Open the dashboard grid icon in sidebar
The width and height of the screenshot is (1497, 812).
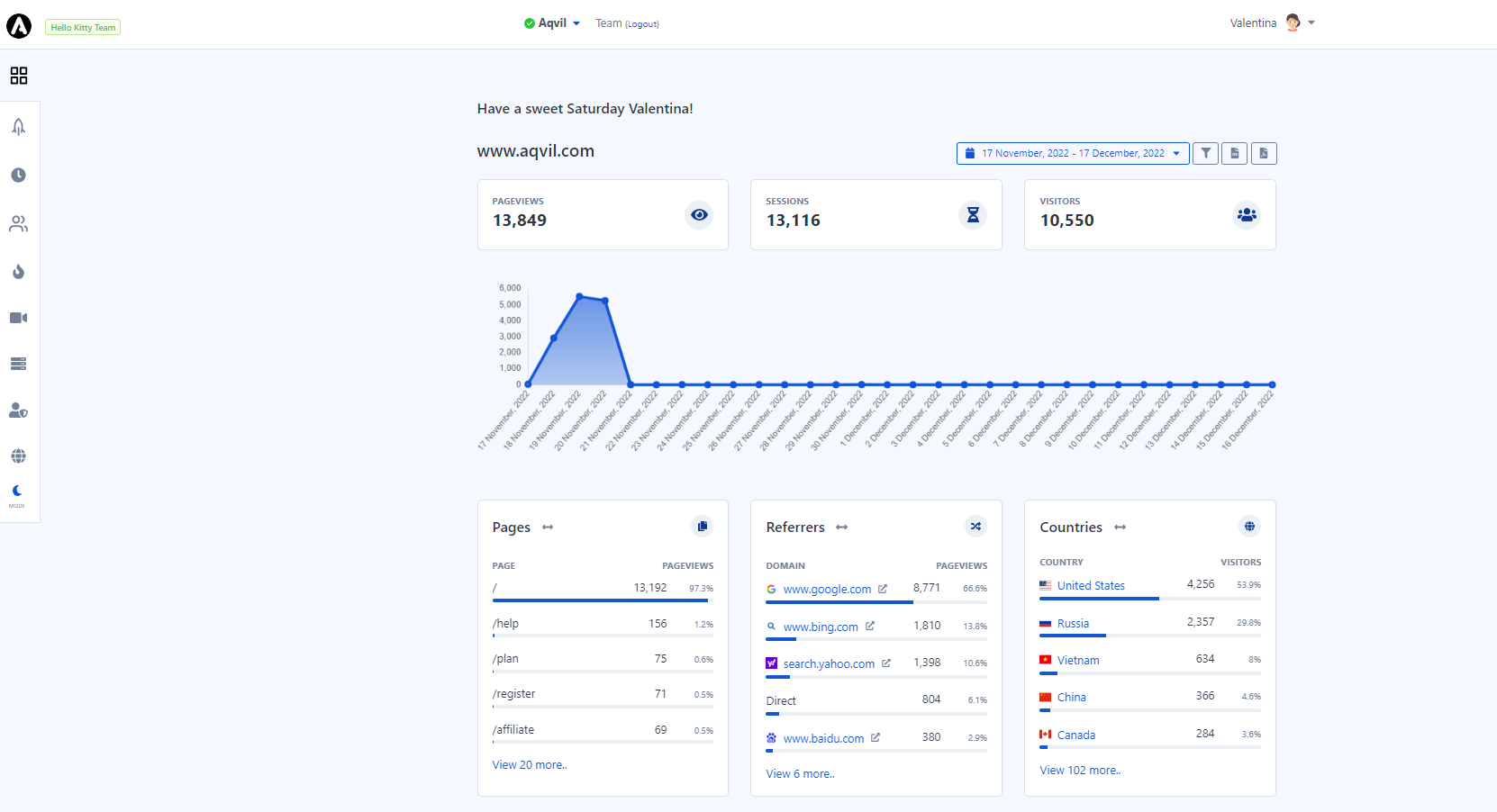pos(19,76)
